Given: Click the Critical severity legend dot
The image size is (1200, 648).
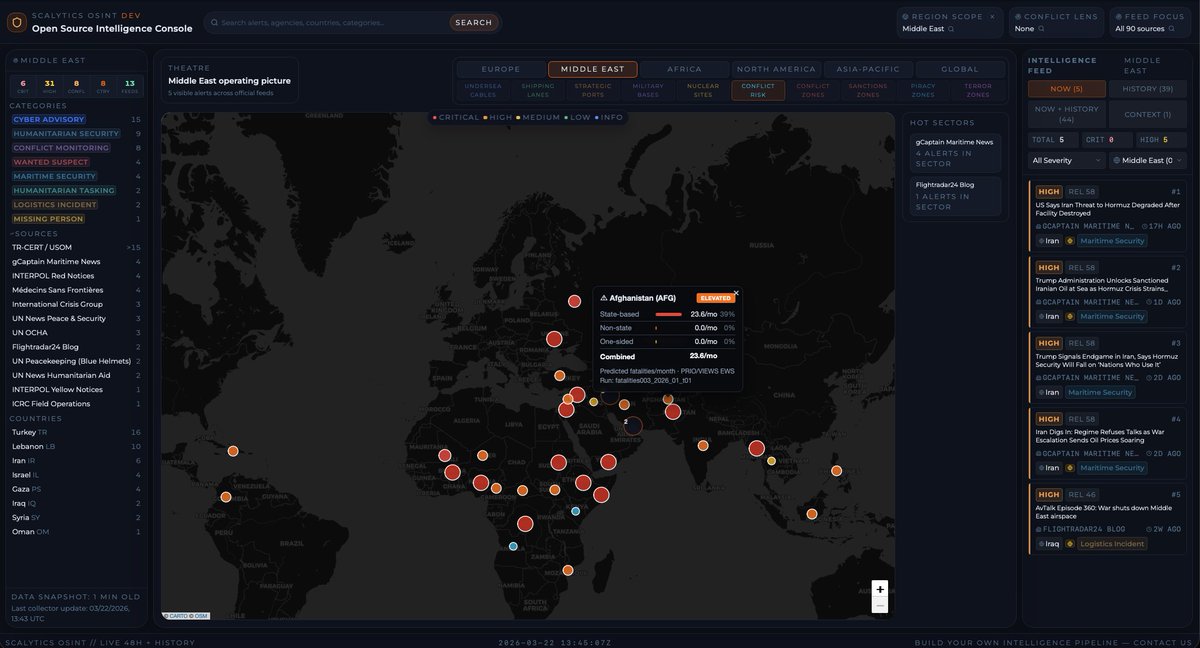Looking at the screenshot, I should click(435, 118).
